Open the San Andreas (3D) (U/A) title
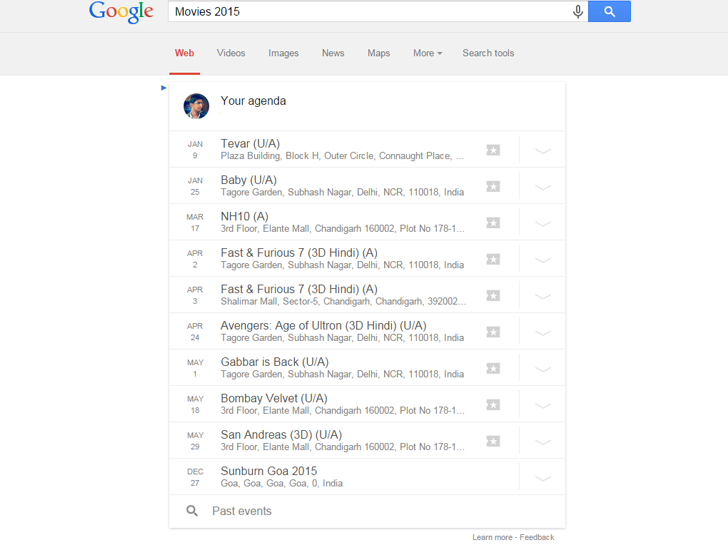This screenshot has height=550, width=728. click(281, 435)
